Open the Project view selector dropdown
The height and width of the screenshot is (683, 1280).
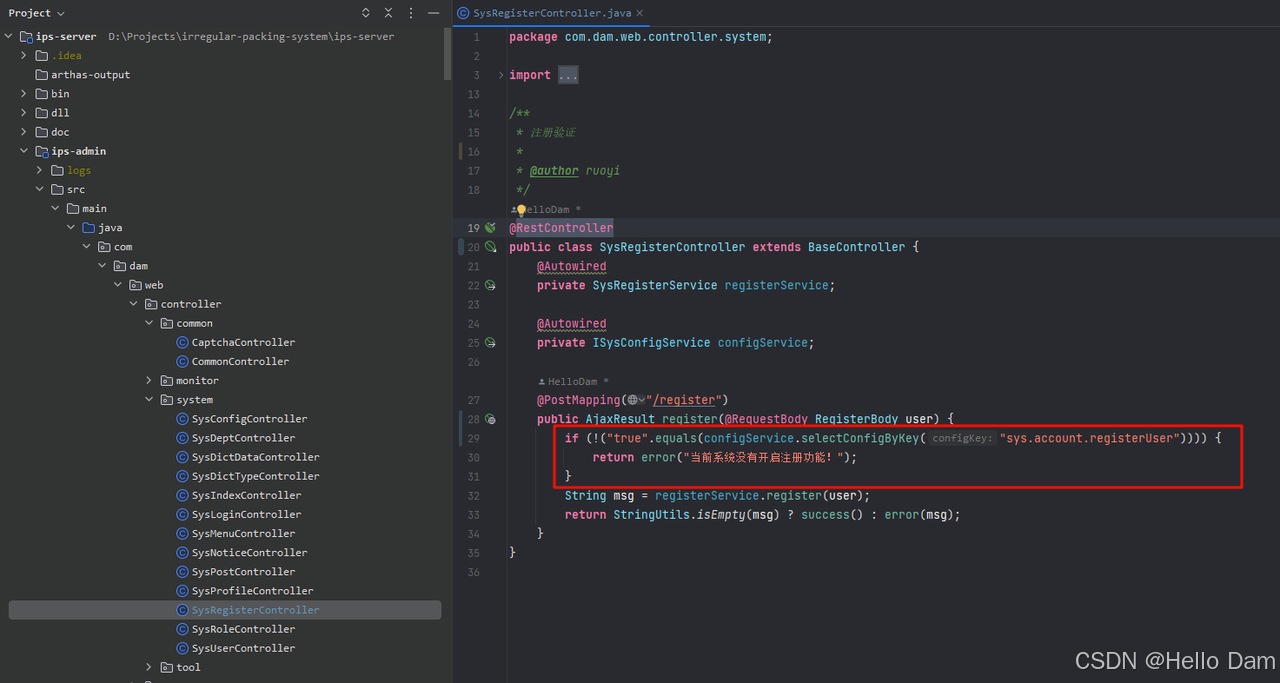[x=37, y=13]
